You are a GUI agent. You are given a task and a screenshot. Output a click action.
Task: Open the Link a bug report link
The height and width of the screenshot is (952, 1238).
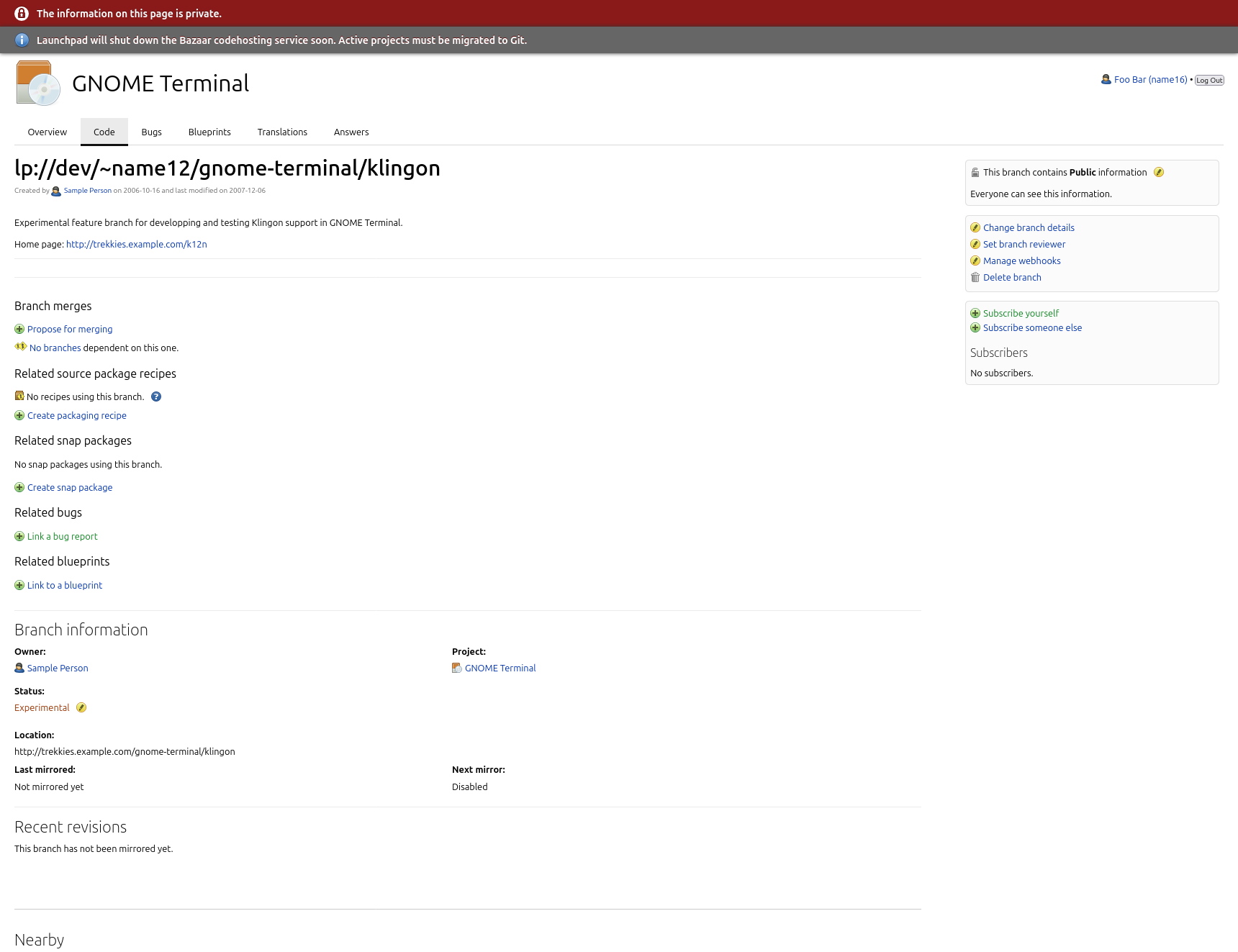tap(63, 537)
